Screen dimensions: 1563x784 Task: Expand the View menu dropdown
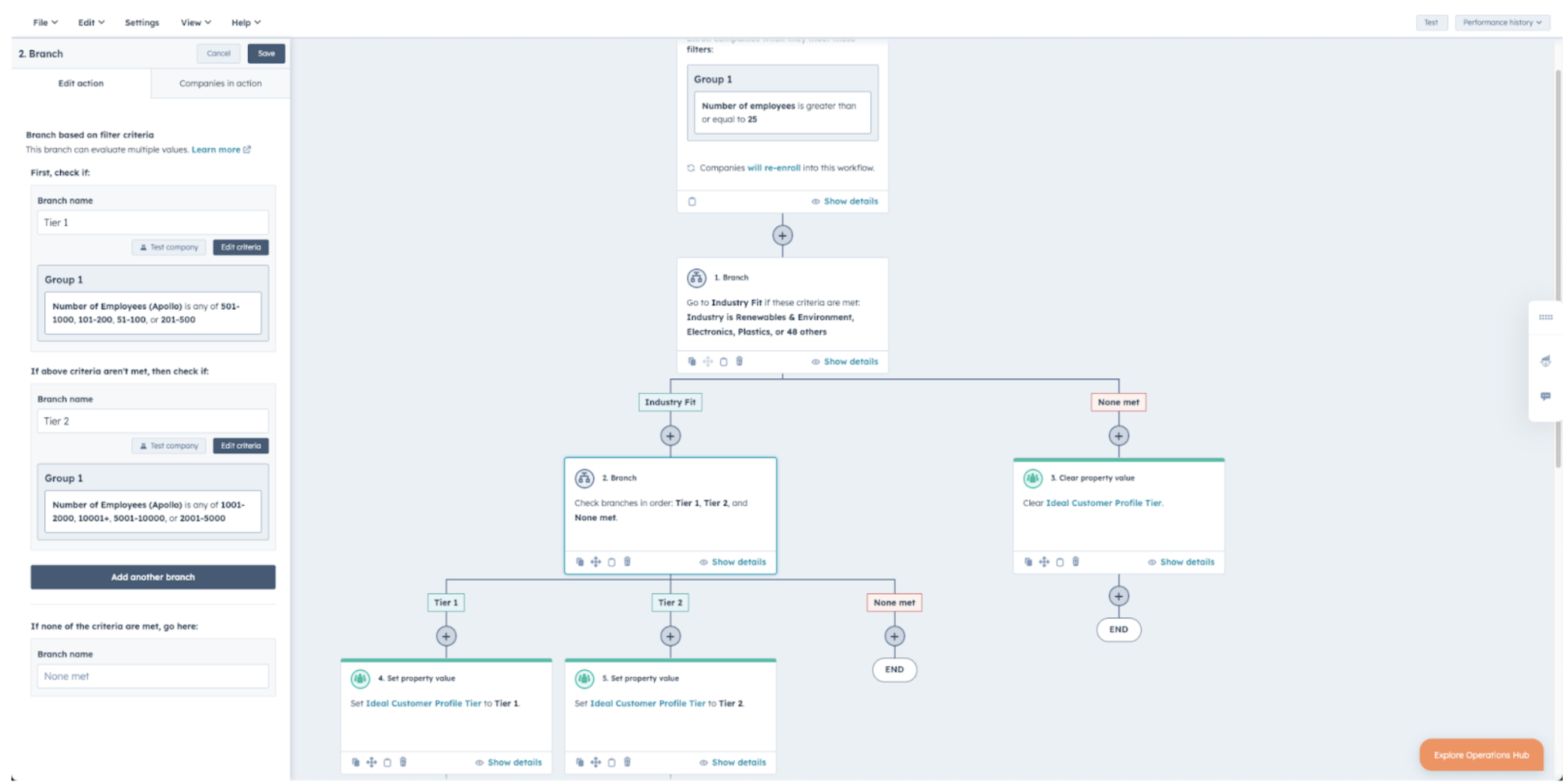pyautogui.click(x=195, y=23)
